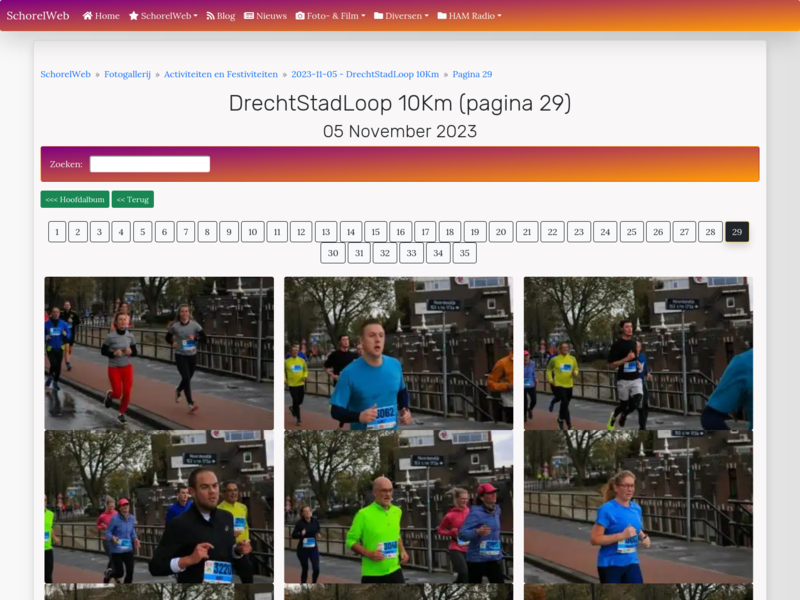Click the SchorelWeb brand logo text
The height and width of the screenshot is (600, 800).
point(38,15)
